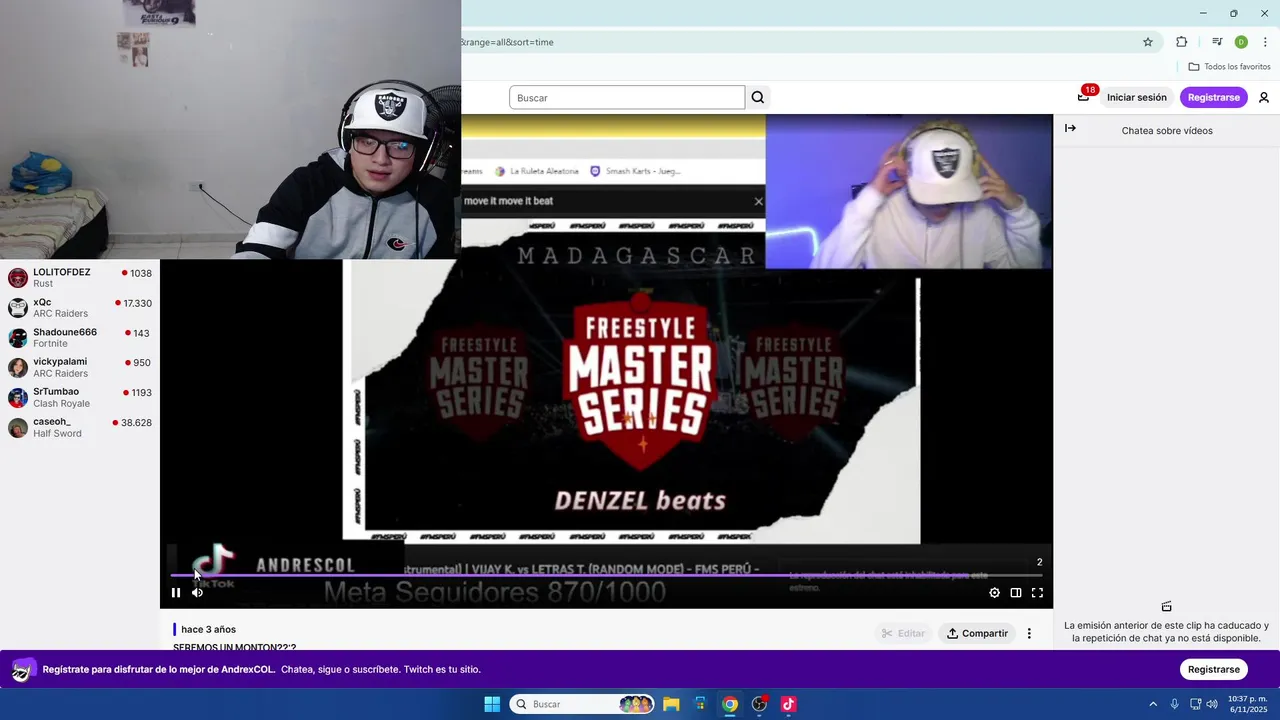This screenshot has height=720, width=1280.
Task: Open the Chrome three-dot menu
Action: click(x=1265, y=42)
